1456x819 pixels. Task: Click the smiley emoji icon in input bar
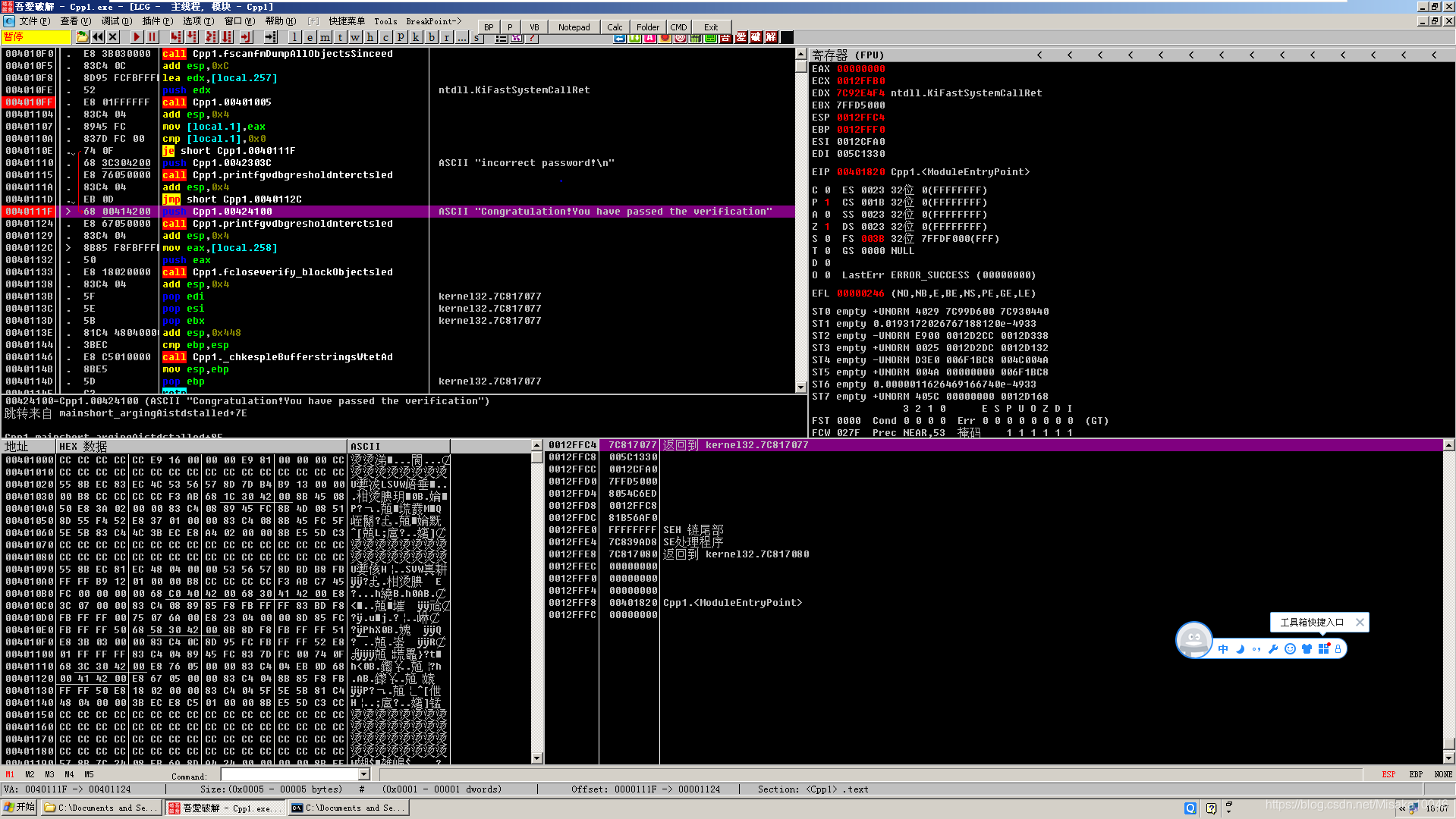tap(1290, 648)
